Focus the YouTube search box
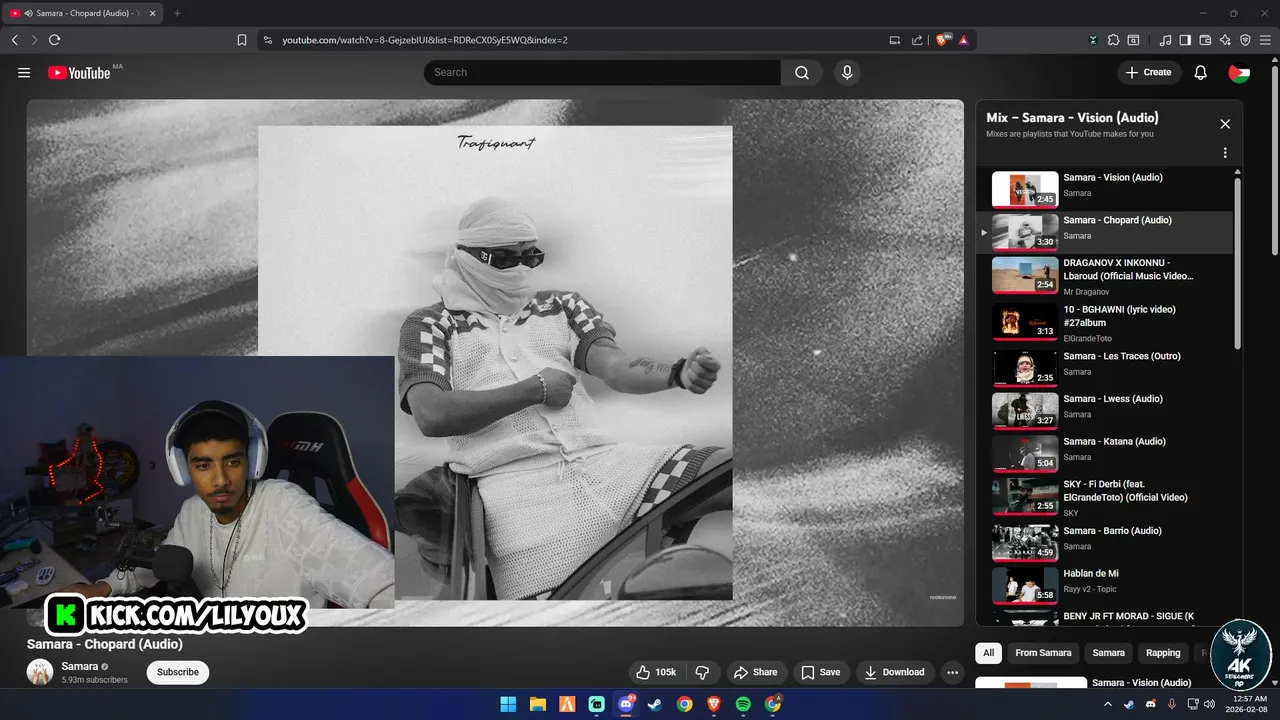This screenshot has height=720, width=1280. pos(602,72)
